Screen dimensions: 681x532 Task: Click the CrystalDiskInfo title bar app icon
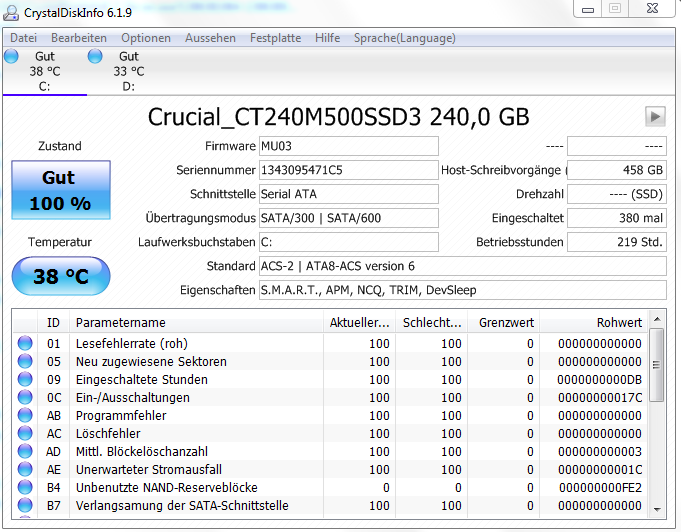click(11, 13)
